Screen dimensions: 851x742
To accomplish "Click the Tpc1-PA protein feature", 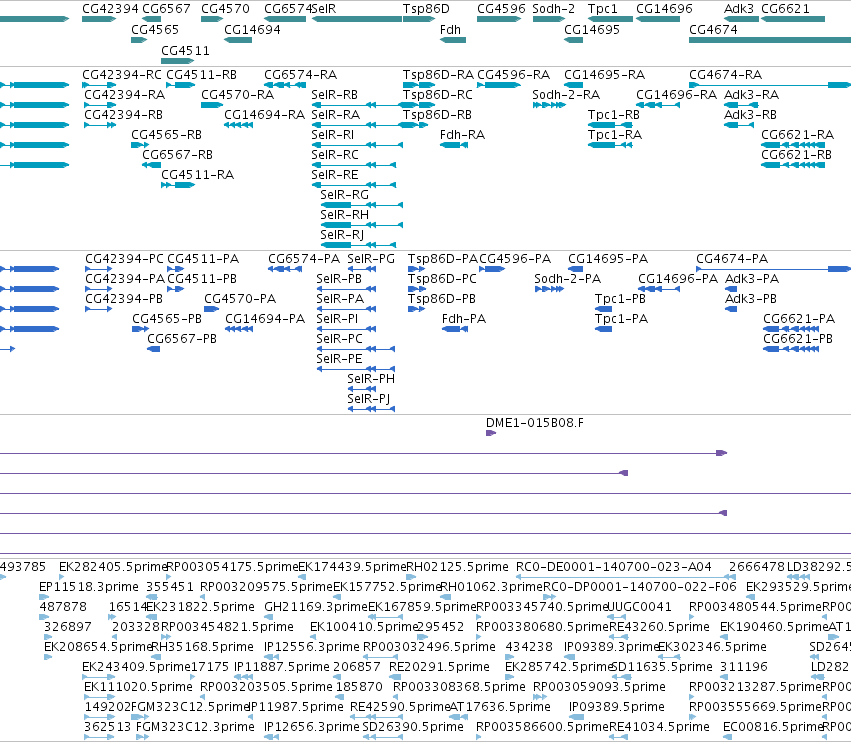I will pyautogui.click(x=604, y=329).
